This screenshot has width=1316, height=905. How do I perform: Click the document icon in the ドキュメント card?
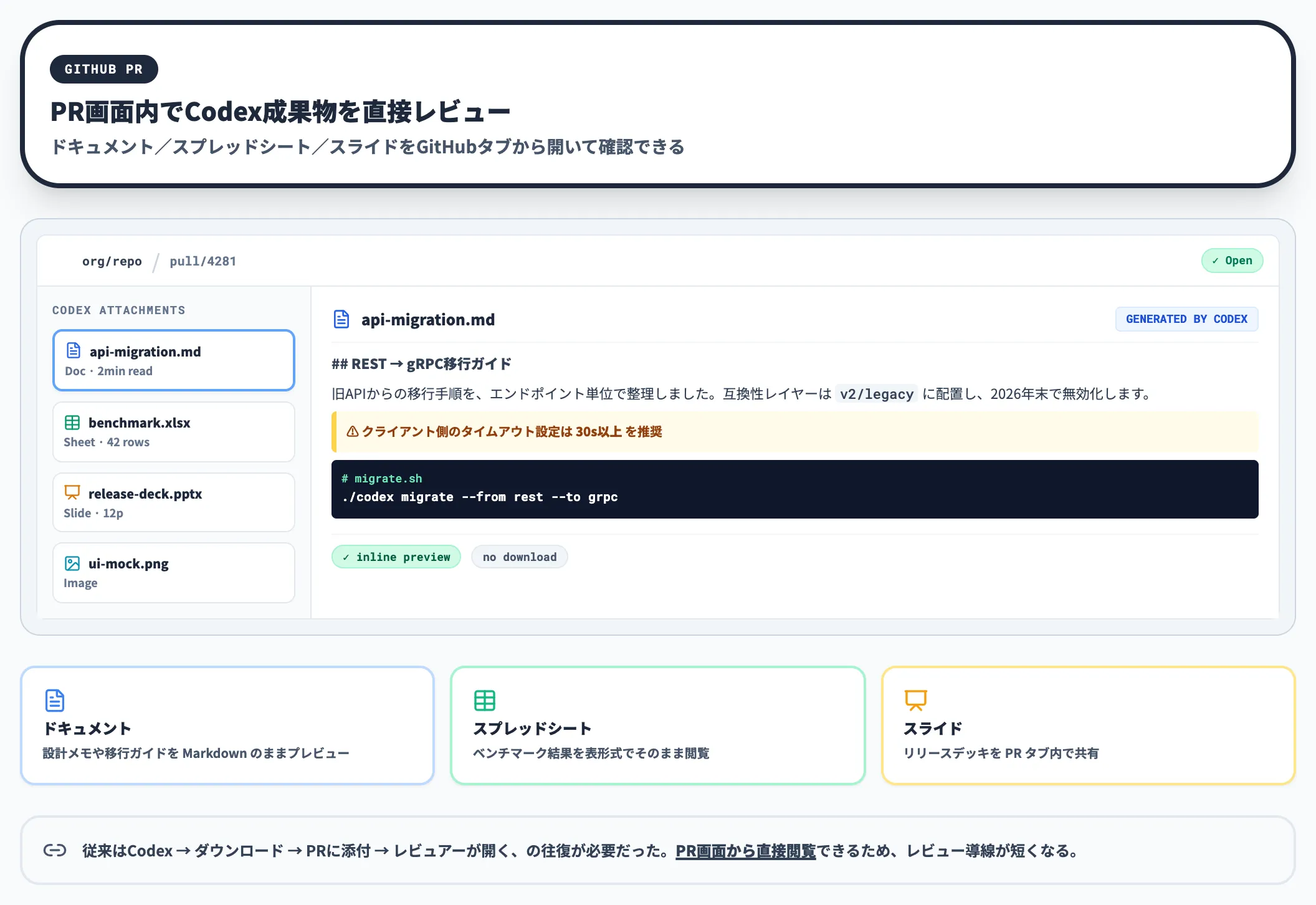click(x=54, y=701)
